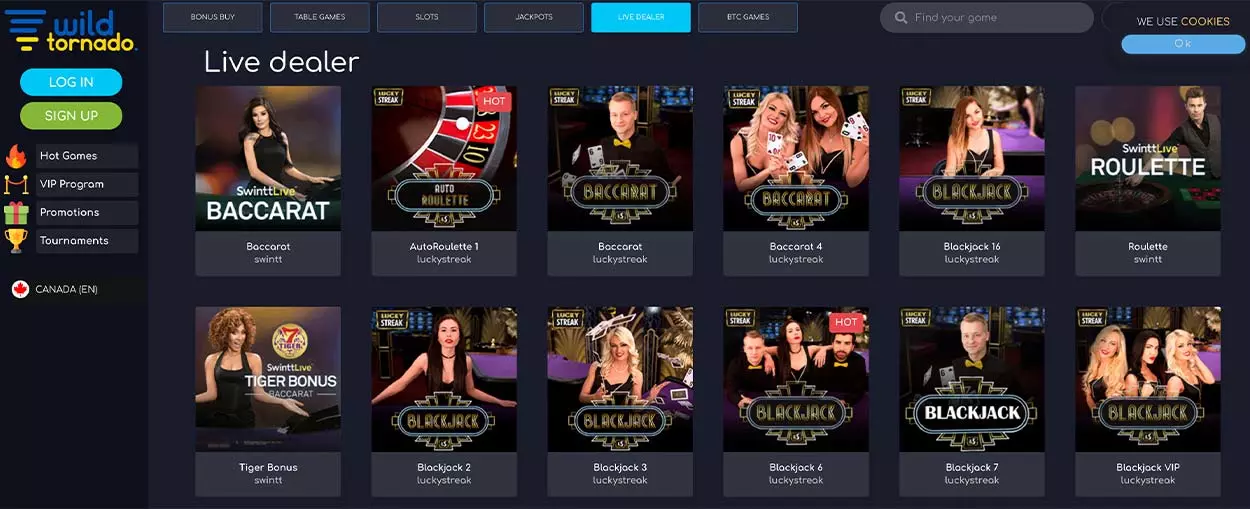
Task: Switch to the Slots tab
Action: (x=427, y=17)
